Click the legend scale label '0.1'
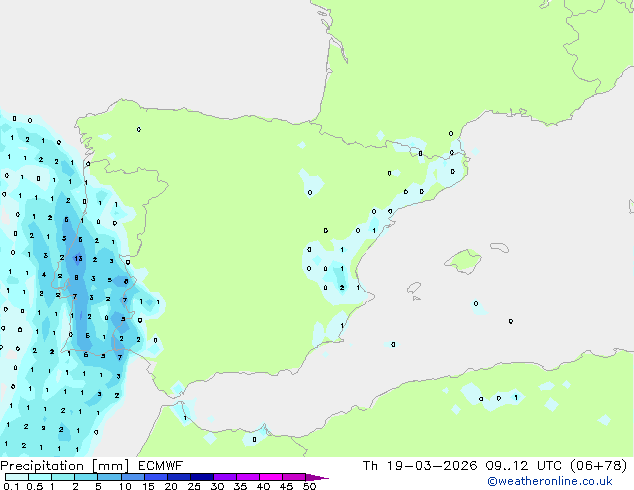634x490 pixels. (x=11, y=486)
